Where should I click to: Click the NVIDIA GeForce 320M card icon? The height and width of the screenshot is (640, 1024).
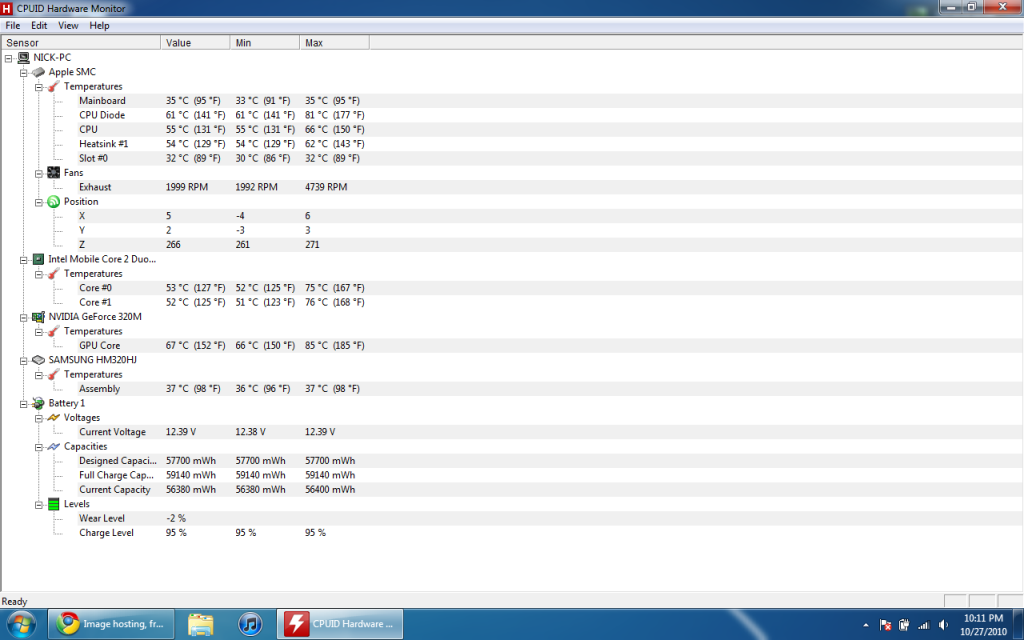(x=39, y=317)
